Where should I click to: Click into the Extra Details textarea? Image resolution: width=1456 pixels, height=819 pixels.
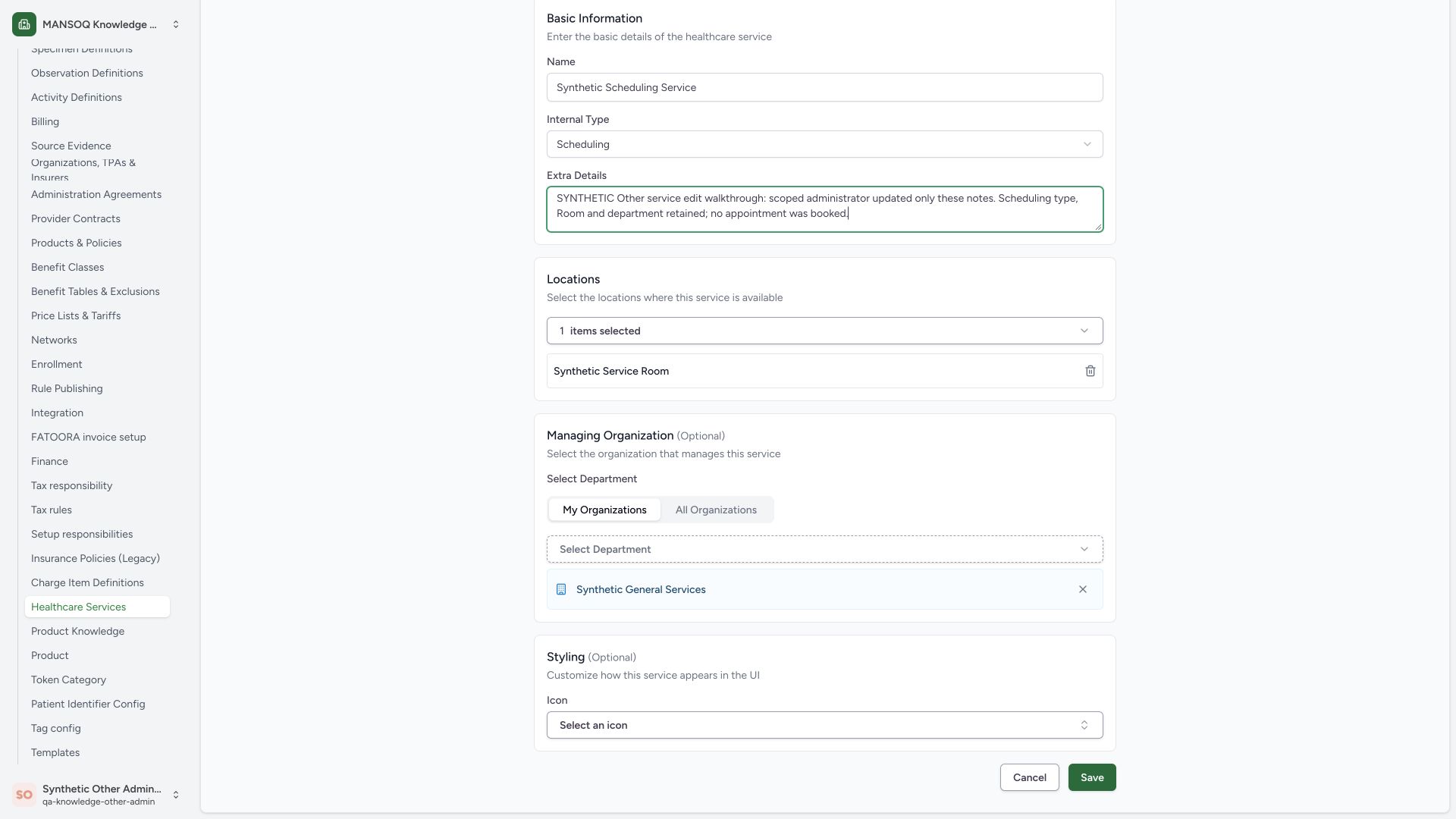824,209
